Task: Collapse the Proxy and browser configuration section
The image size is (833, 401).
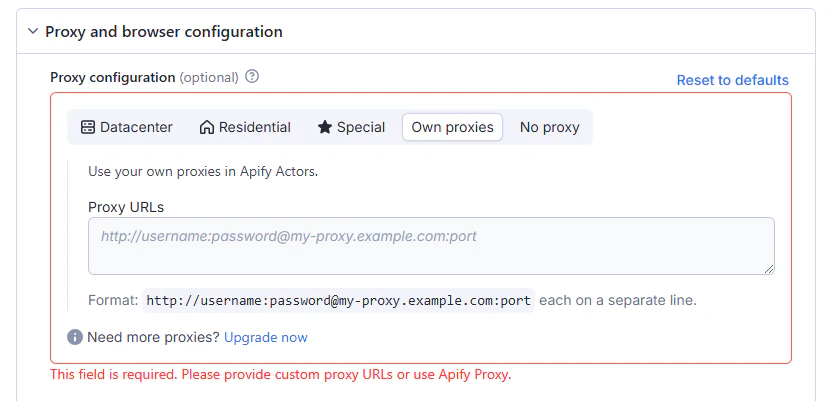Action: [x=32, y=32]
